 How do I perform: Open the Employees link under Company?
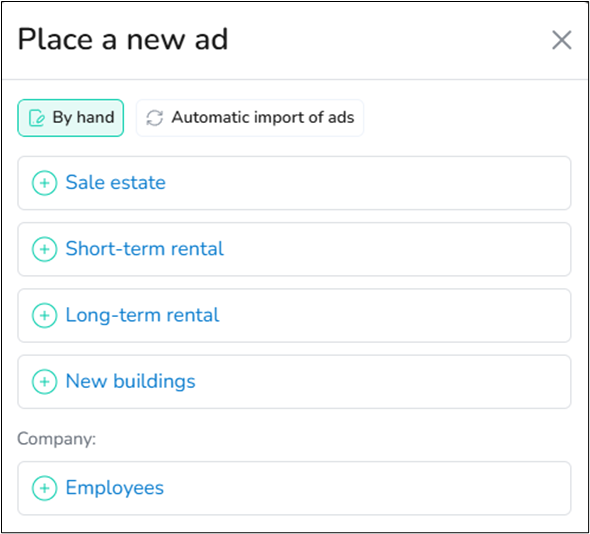[115, 488]
